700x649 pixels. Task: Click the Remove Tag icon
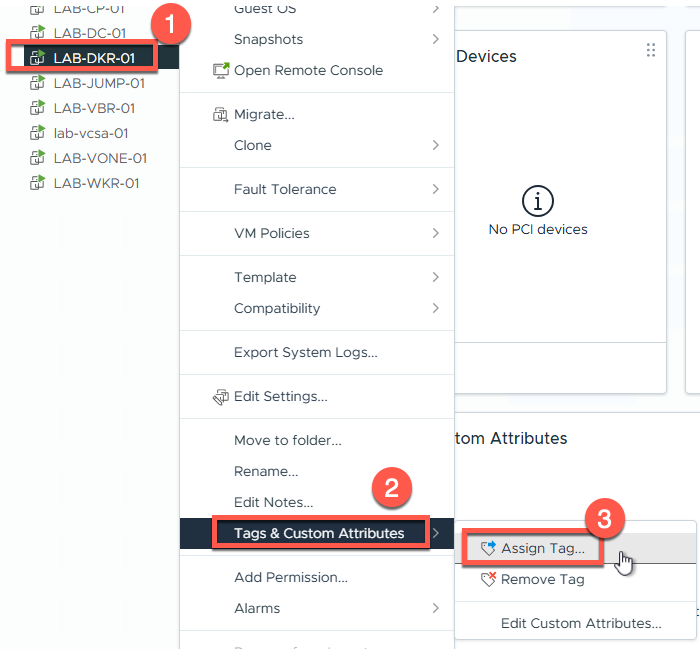[x=488, y=579]
